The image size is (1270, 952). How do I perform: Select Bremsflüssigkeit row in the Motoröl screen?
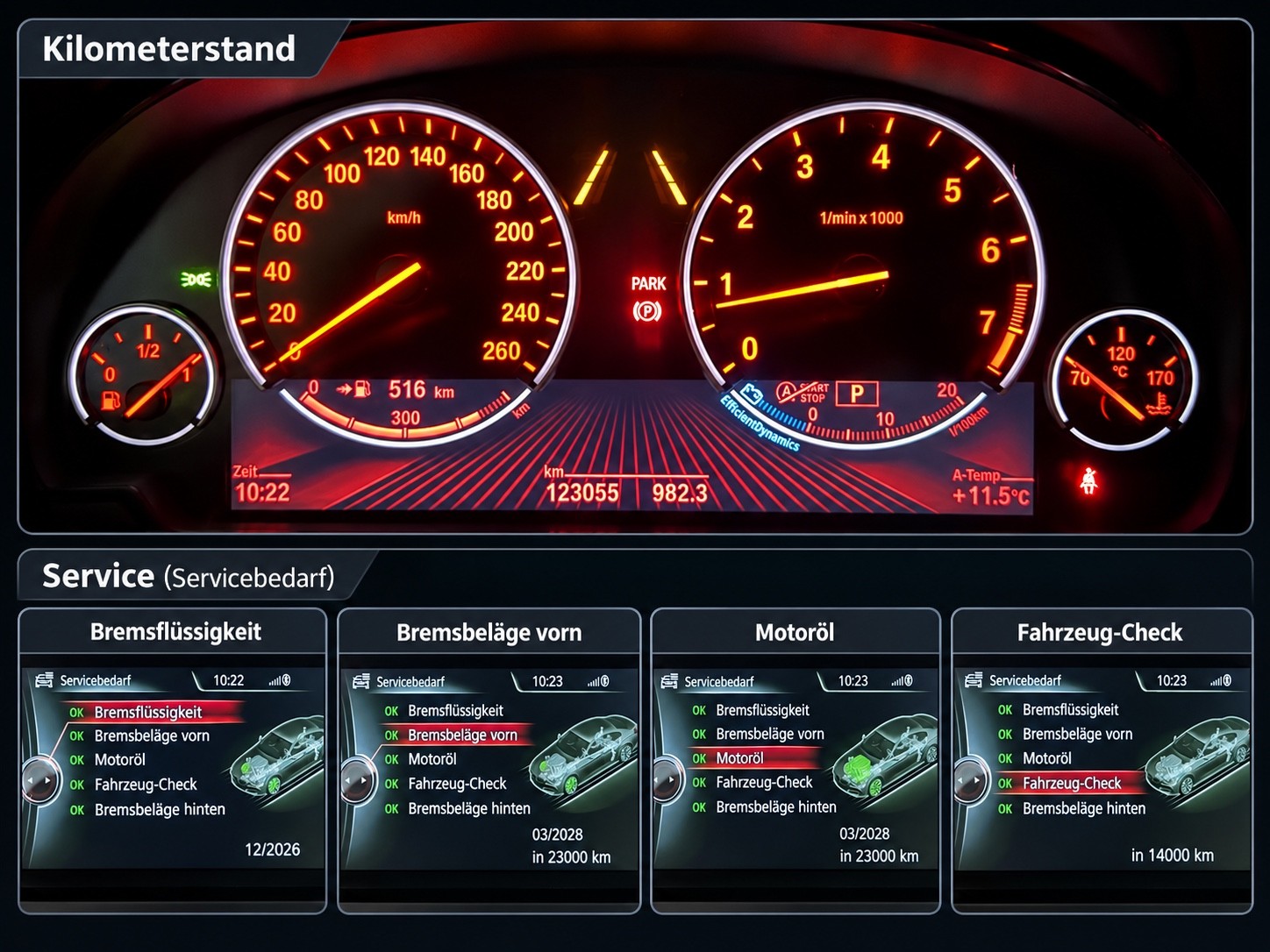[x=751, y=710]
